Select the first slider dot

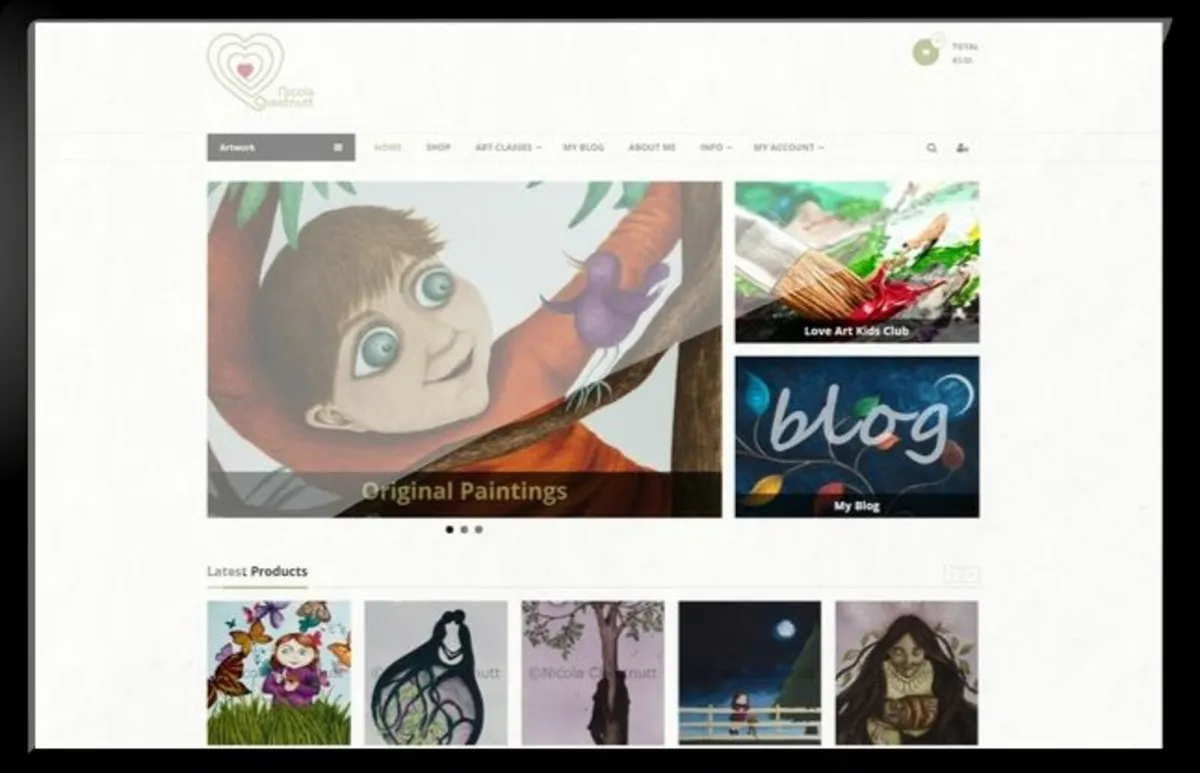pyautogui.click(x=449, y=529)
